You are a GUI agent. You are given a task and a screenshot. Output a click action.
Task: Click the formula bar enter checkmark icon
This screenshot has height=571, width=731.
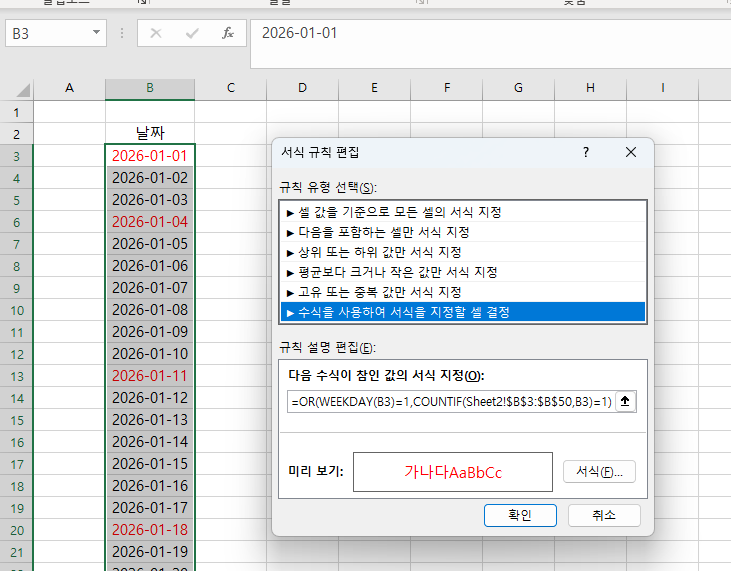(192, 33)
